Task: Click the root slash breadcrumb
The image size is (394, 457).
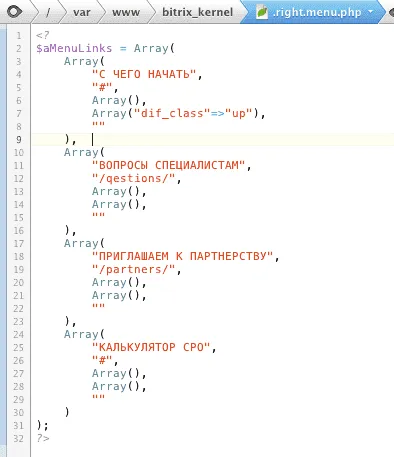Action: pyautogui.click(x=48, y=12)
